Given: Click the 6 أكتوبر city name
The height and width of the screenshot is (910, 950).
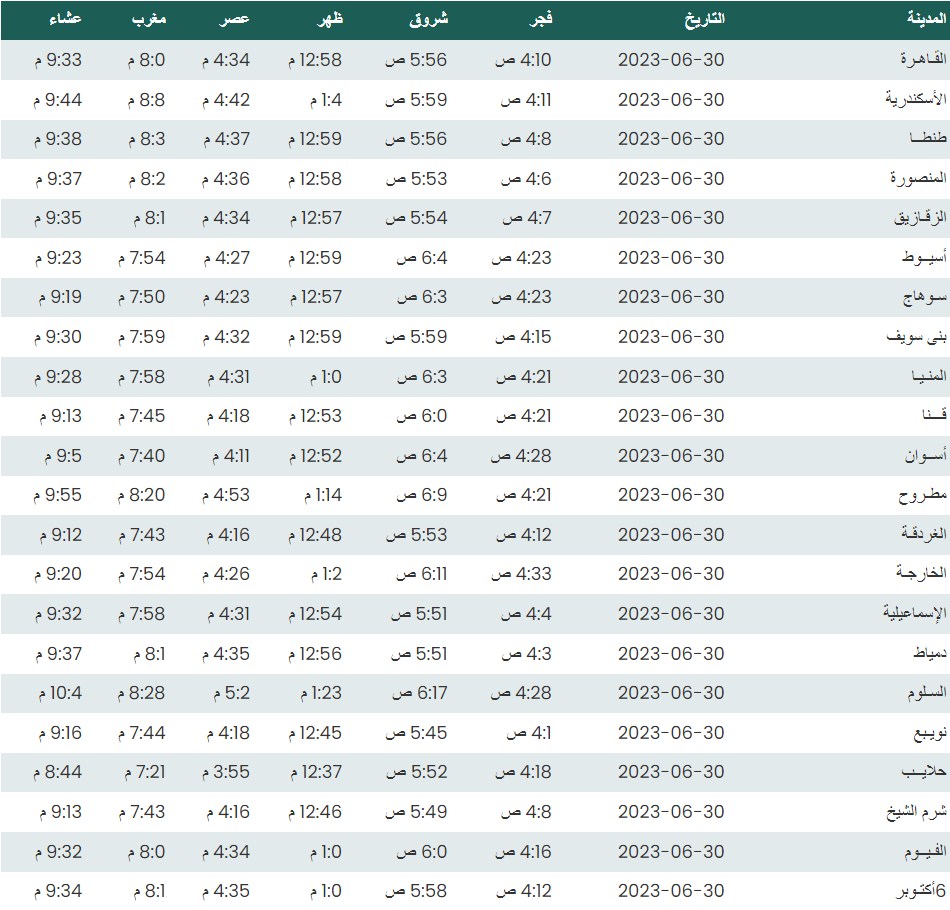Looking at the screenshot, I should tap(912, 891).
